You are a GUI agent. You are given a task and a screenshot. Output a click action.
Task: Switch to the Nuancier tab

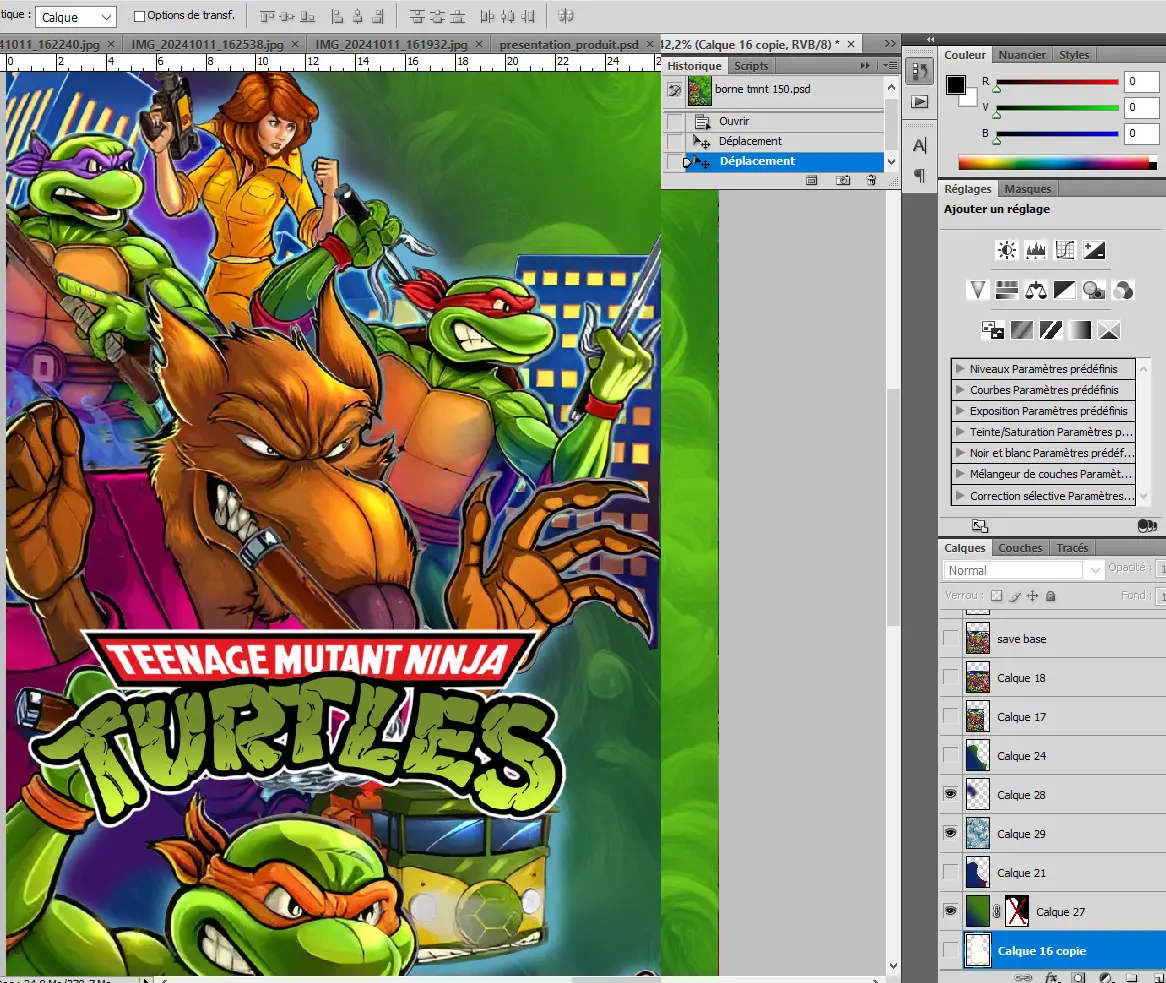pos(1022,54)
